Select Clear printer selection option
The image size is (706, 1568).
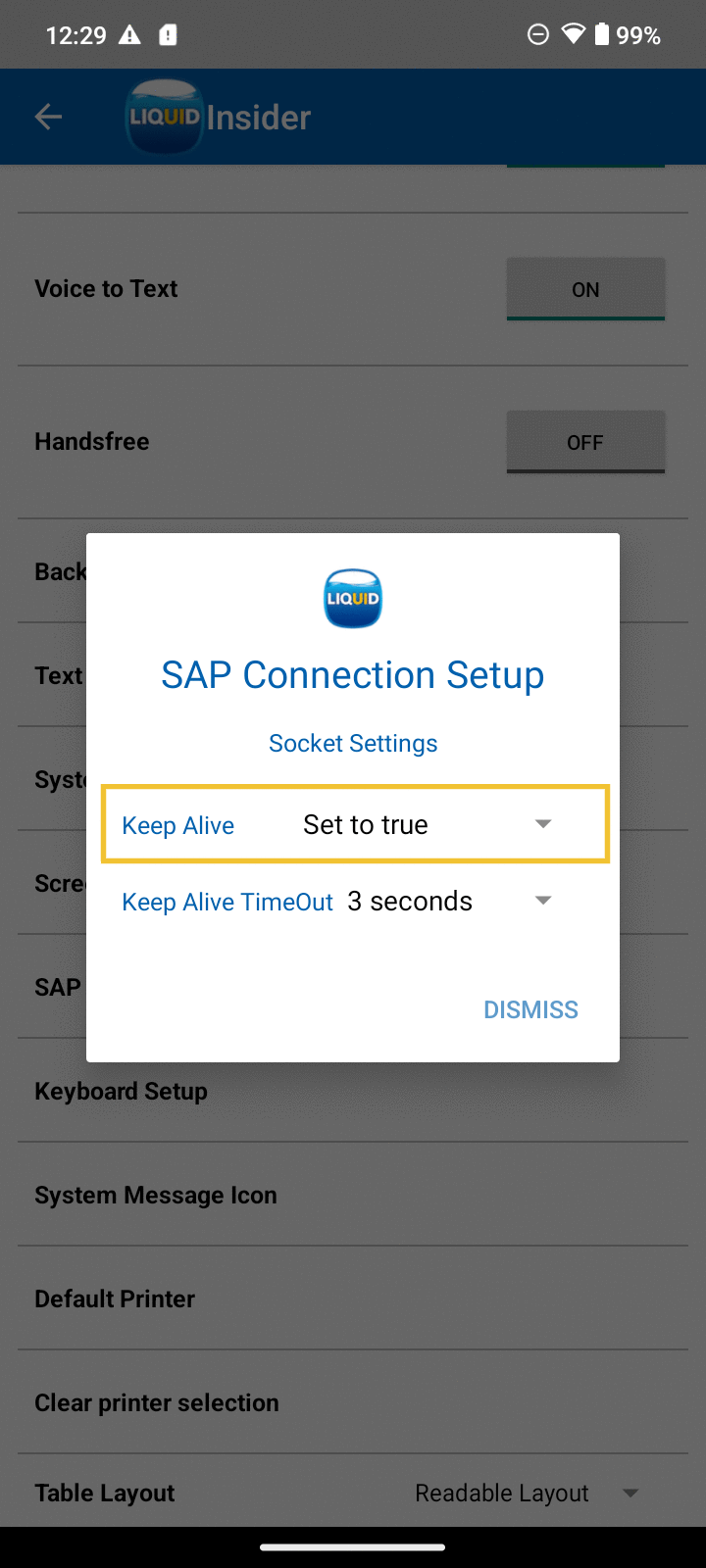tap(157, 1402)
